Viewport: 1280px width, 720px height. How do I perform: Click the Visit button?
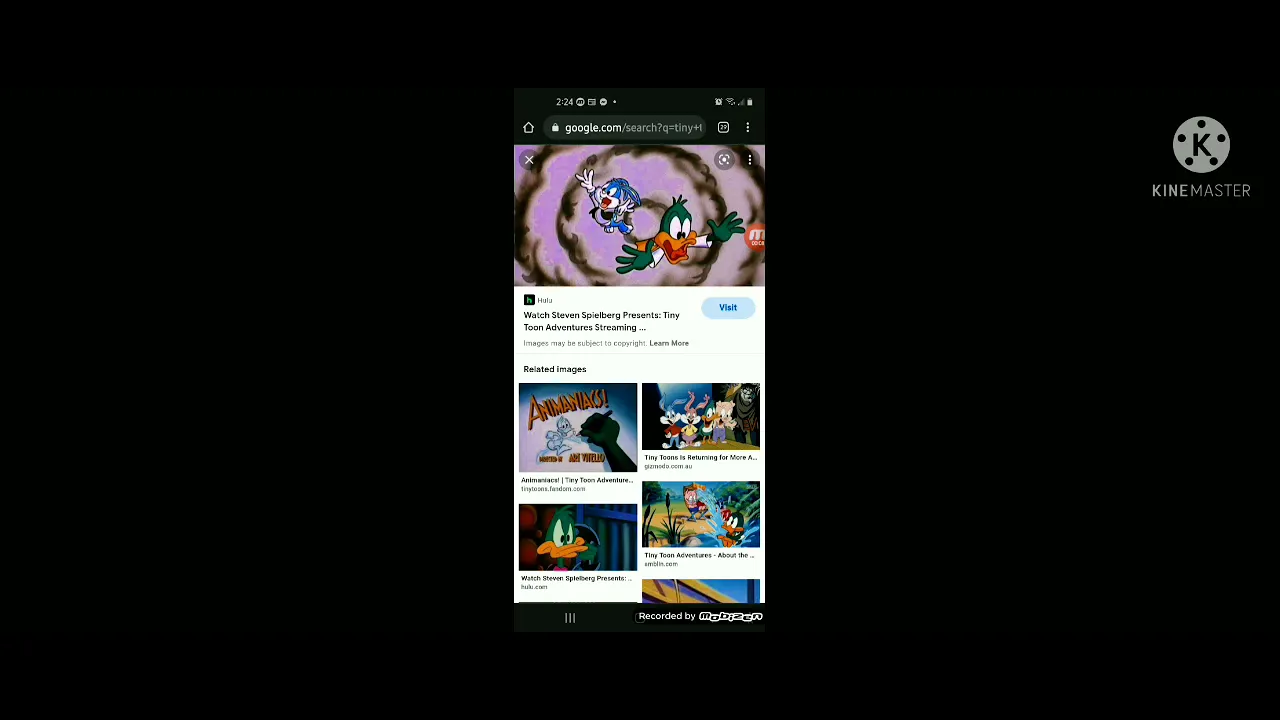(728, 308)
